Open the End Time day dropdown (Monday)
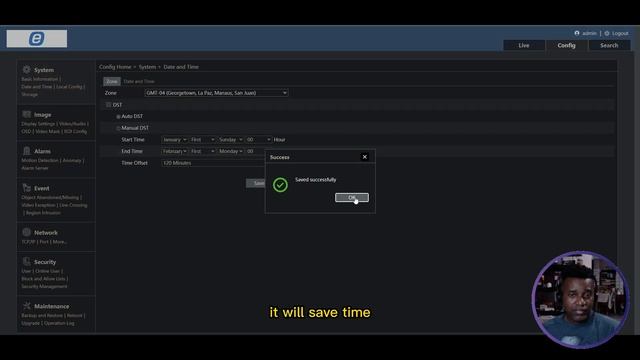 [x=231, y=151]
